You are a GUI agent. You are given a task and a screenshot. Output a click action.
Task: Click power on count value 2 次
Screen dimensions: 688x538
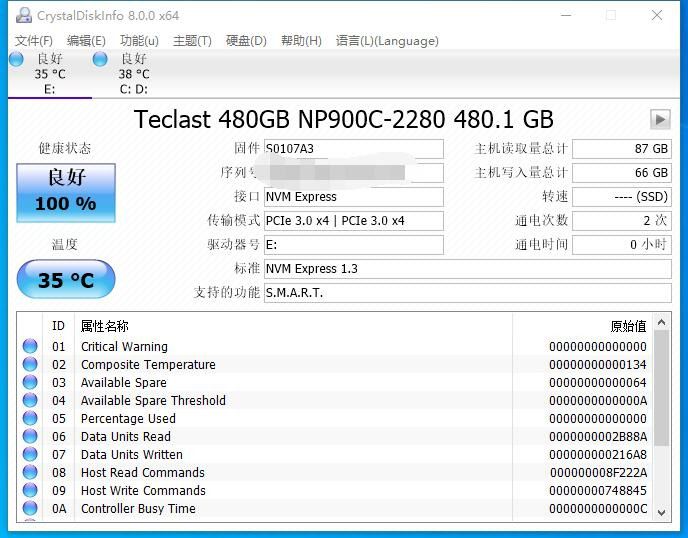click(x=622, y=221)
